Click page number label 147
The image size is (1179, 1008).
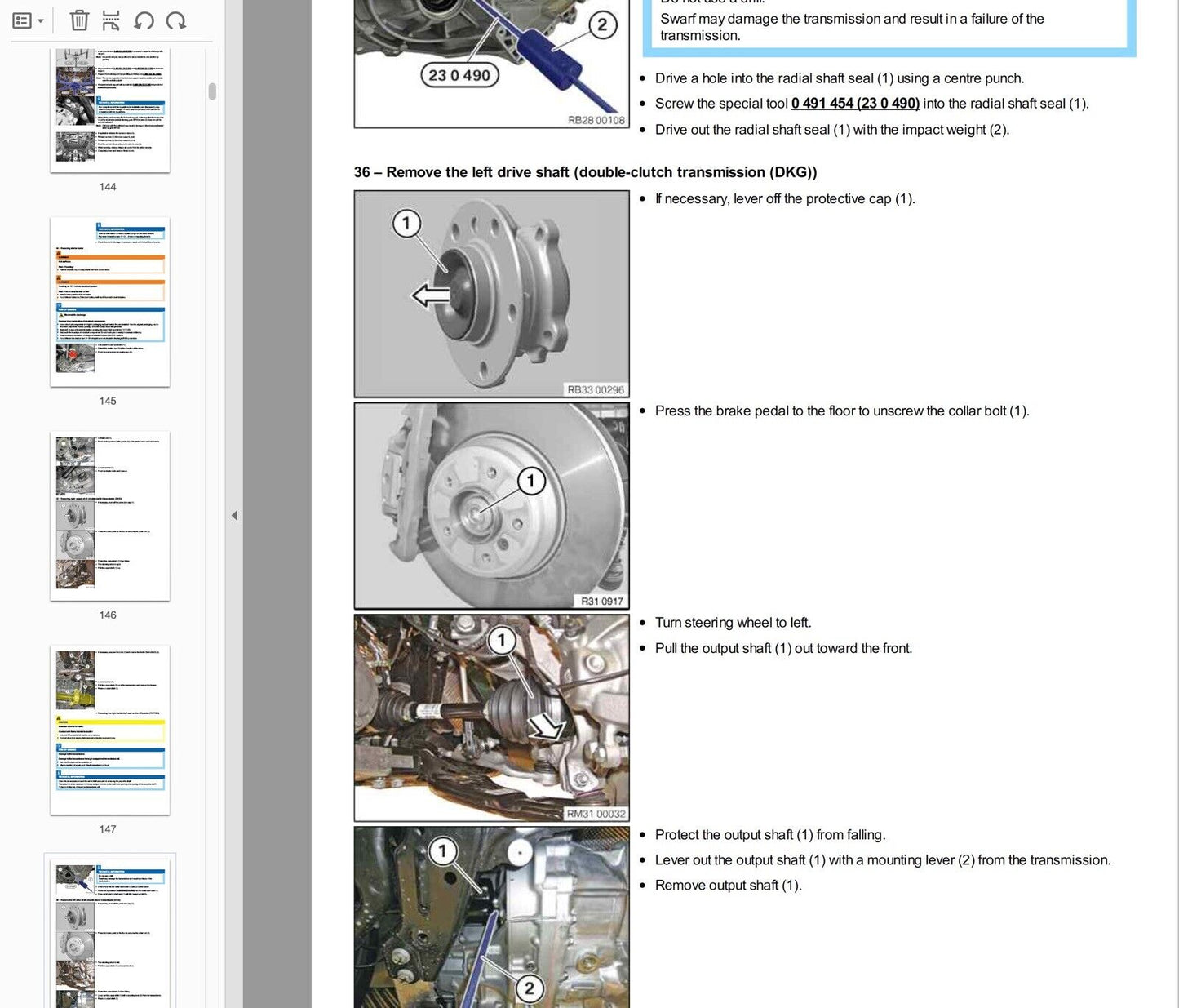click(108, 828)
